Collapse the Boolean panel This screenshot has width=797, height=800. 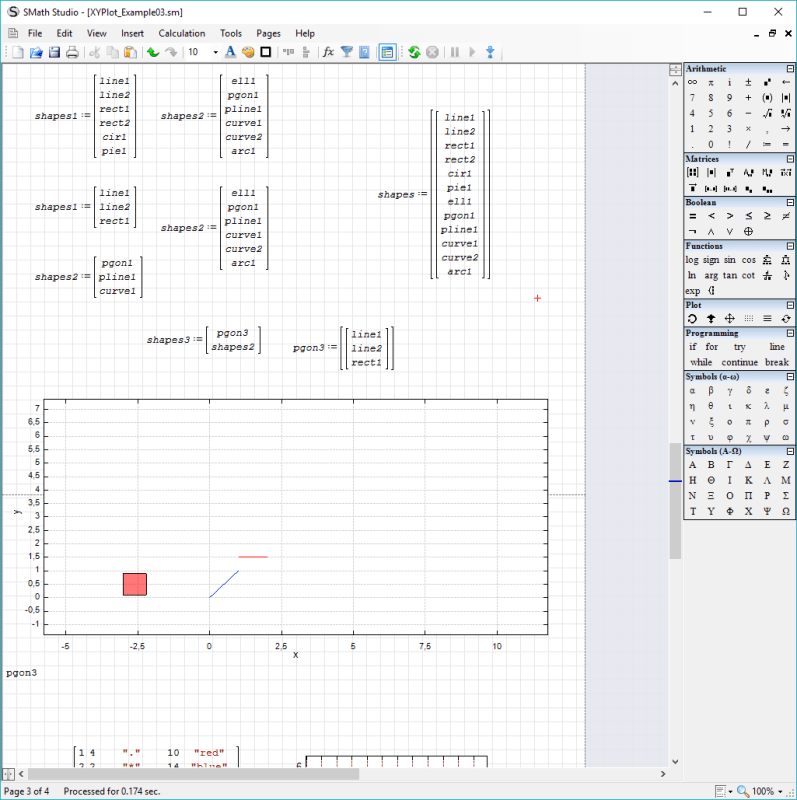point(790,203)
